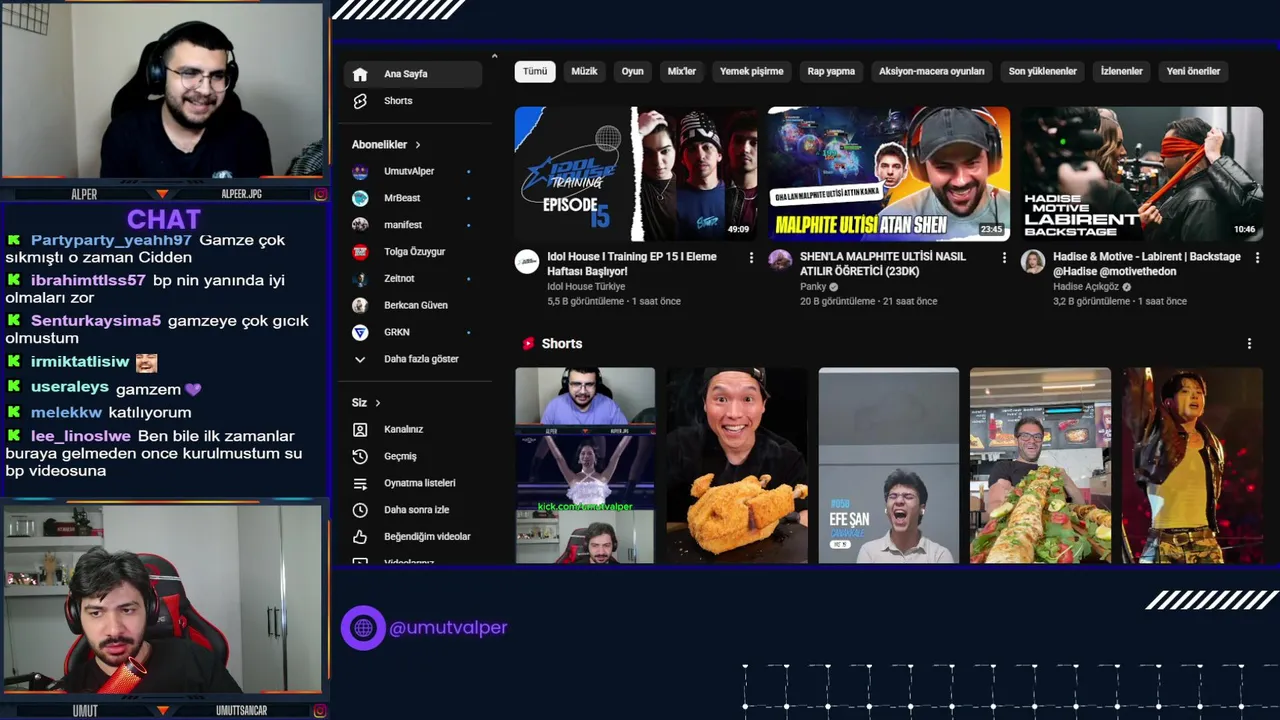Open the Shorts section three-dot menu
This screenshot has height=720, width=1280.
[1249, 343]
